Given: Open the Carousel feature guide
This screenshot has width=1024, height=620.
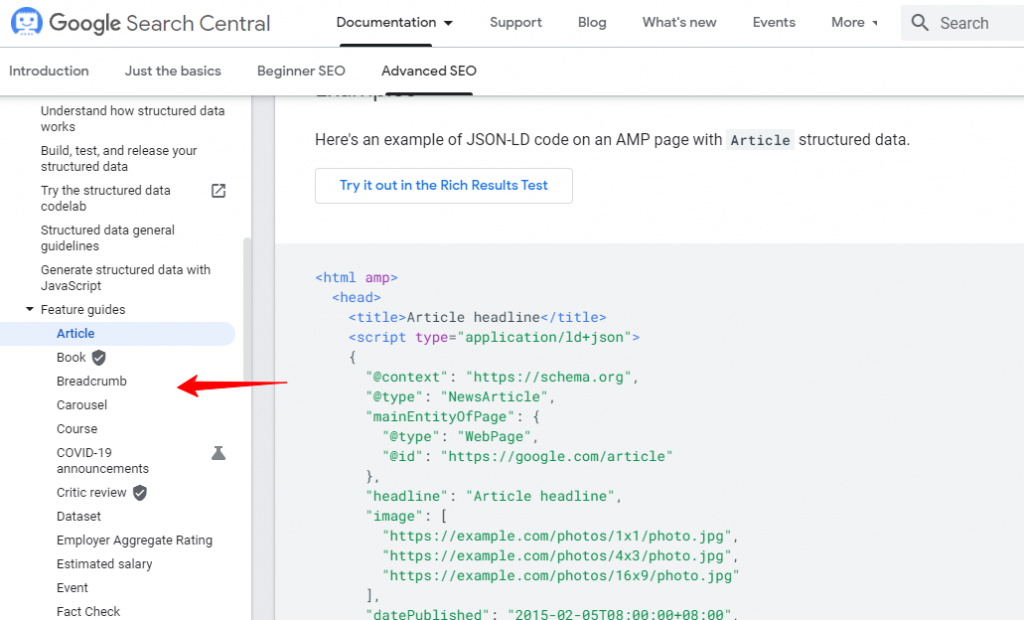Looking at the screenshot, I should 82,405.
